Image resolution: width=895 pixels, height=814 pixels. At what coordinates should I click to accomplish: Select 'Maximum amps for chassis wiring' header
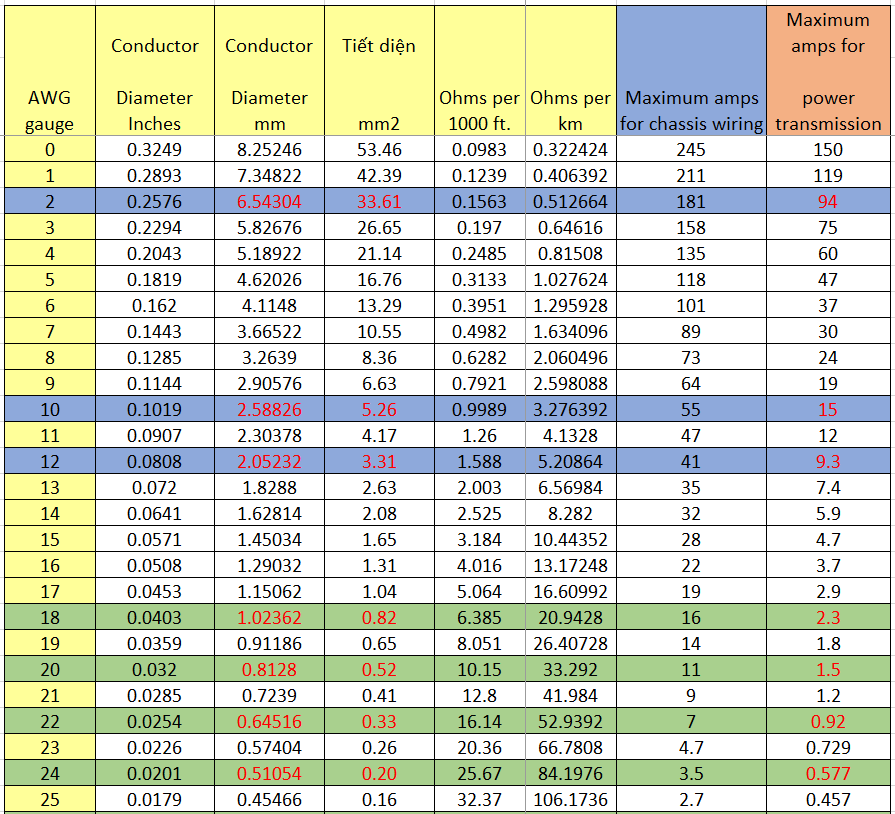691,71
